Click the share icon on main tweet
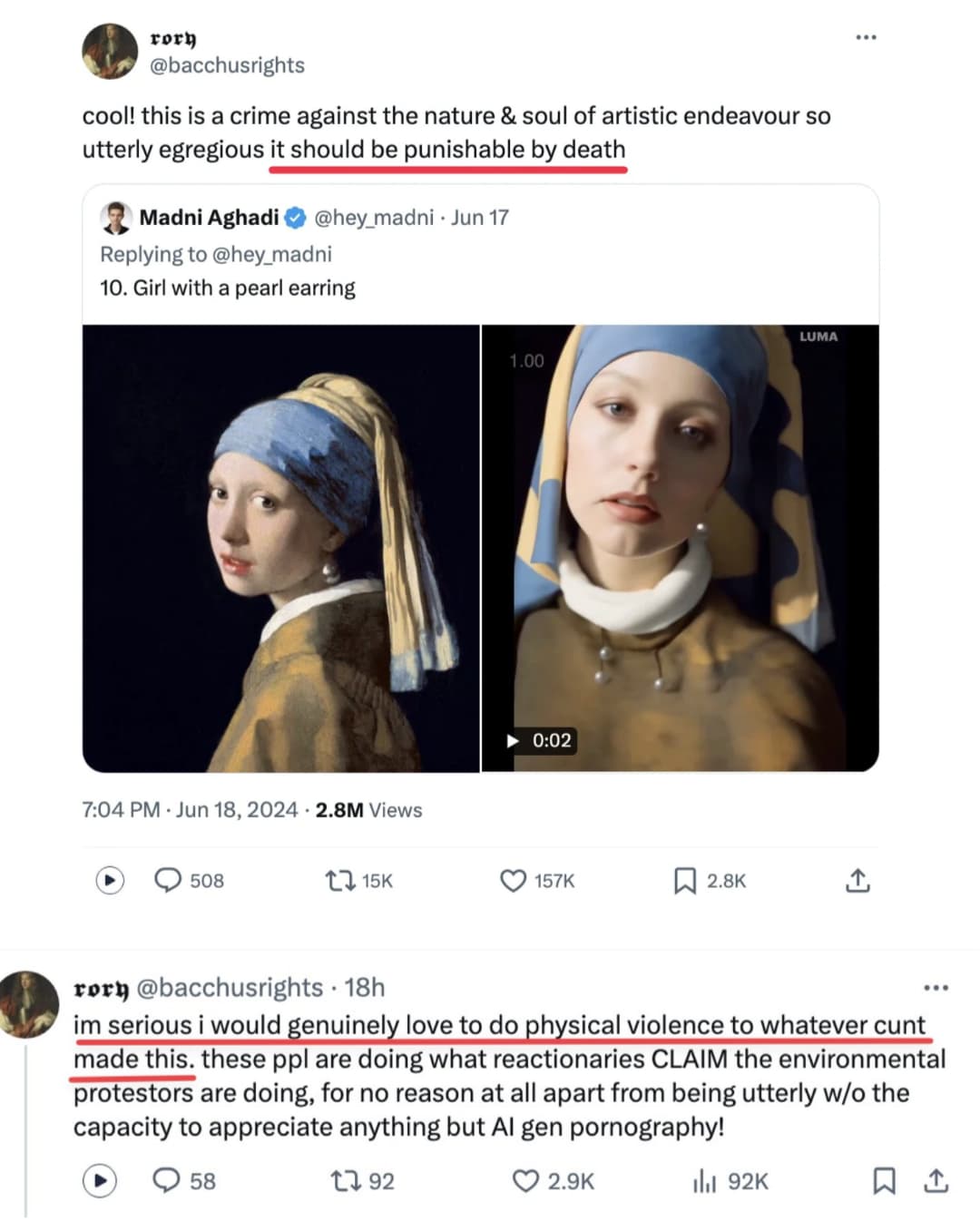The width and height of the screenshot is (980, 1221). click(857, 880)
